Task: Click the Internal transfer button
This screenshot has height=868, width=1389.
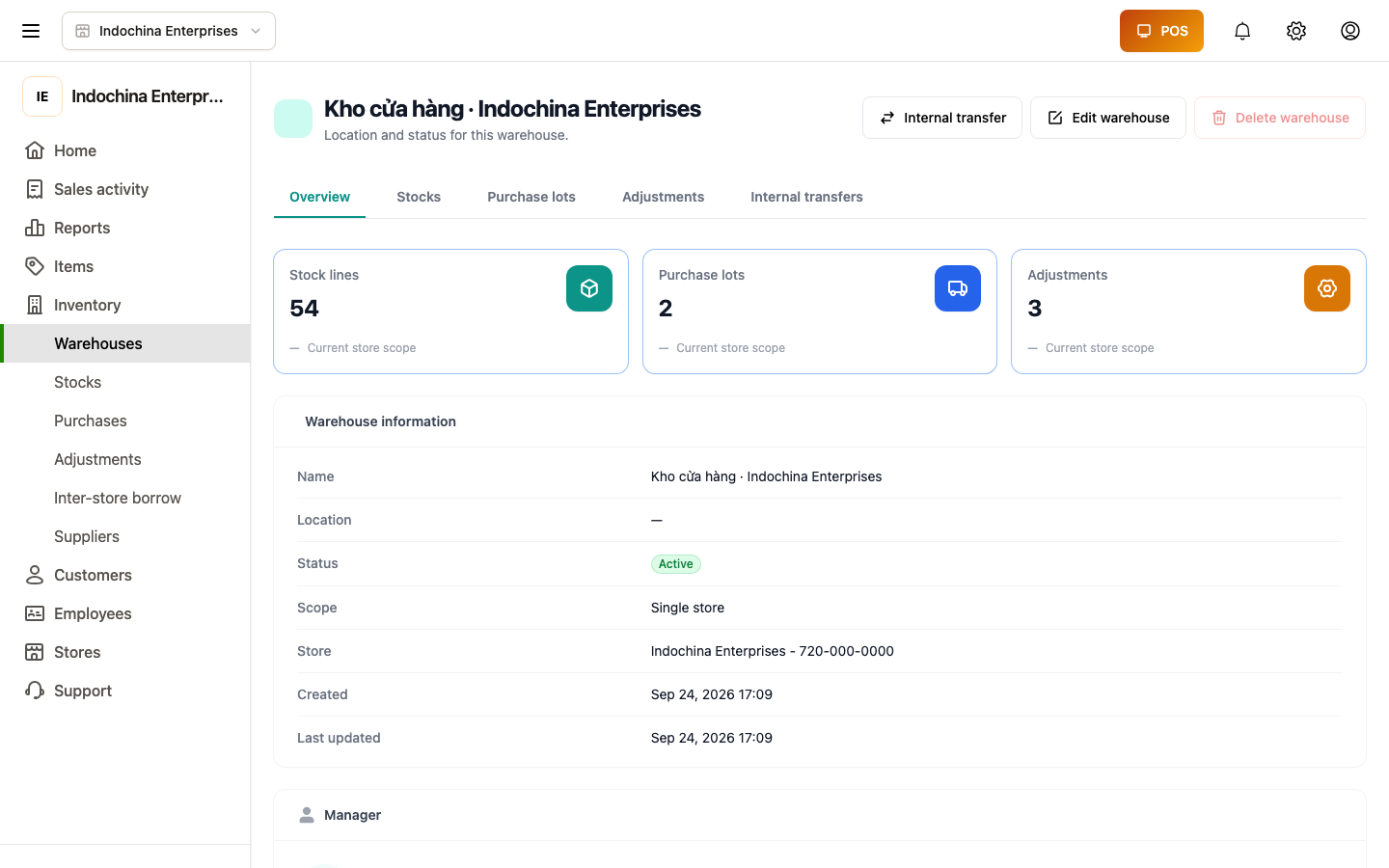Action: (x=942, y=118)
